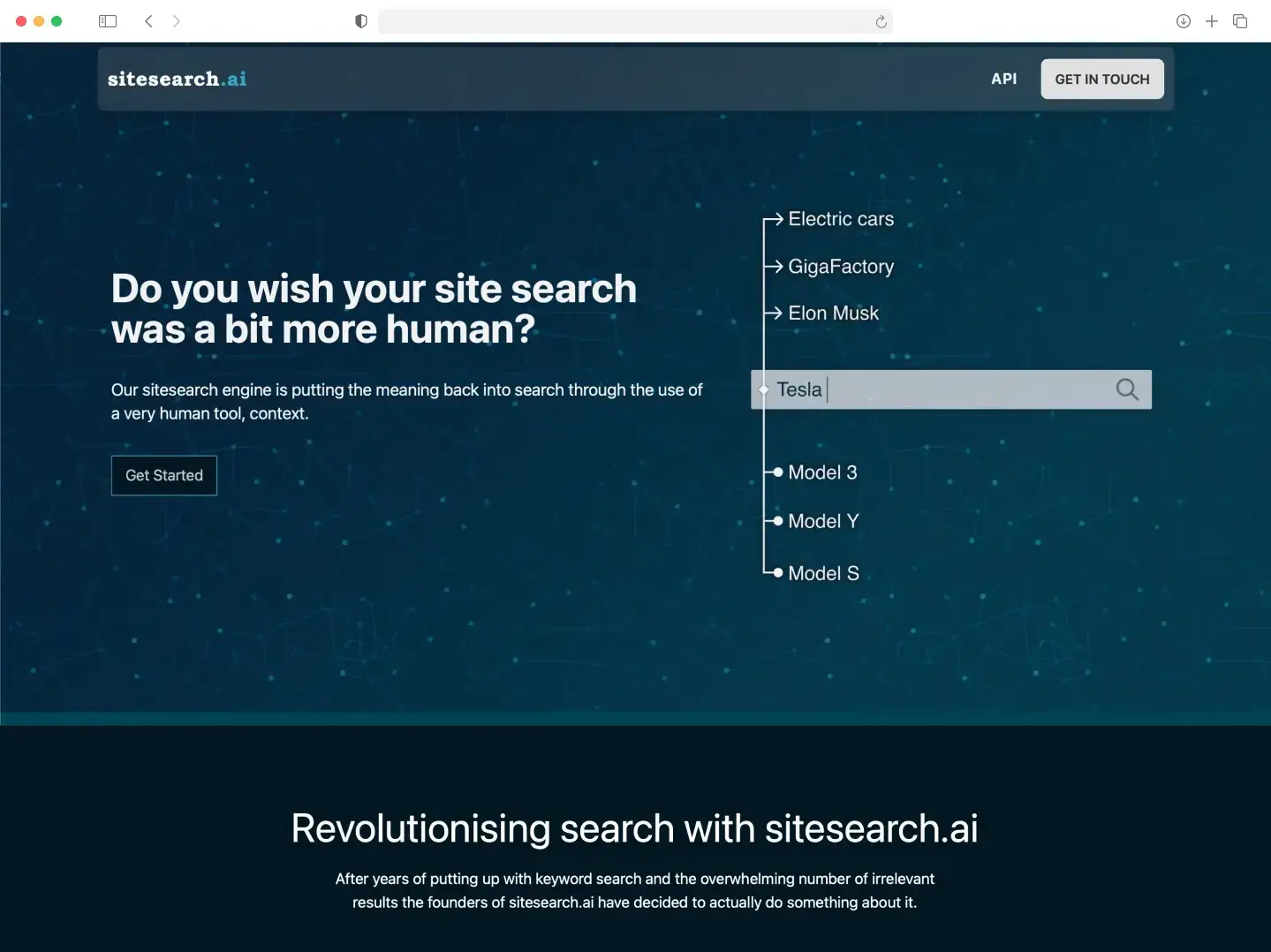Click the Get Started button
The height and width of the screenshot is (952, 1271).
point(164,475)
